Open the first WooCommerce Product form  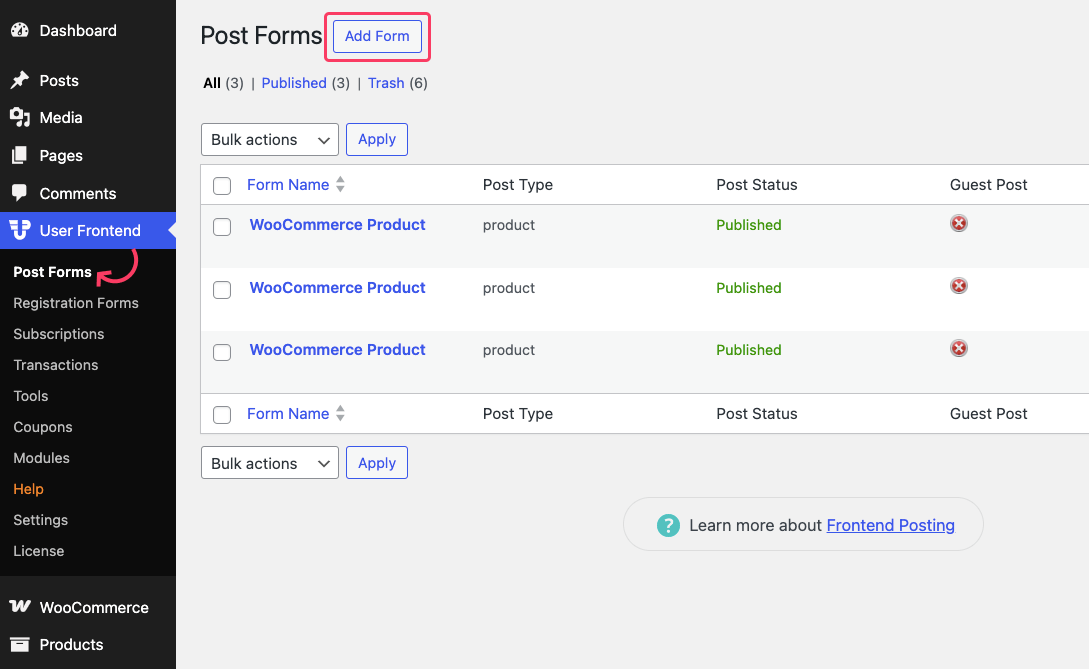pos(338,225)
